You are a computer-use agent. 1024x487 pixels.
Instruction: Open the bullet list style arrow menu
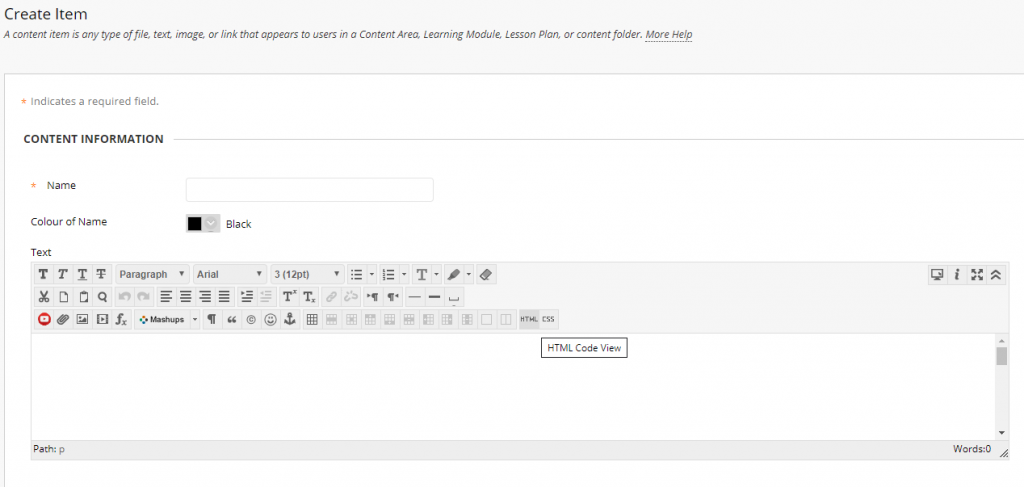[372, 274]
